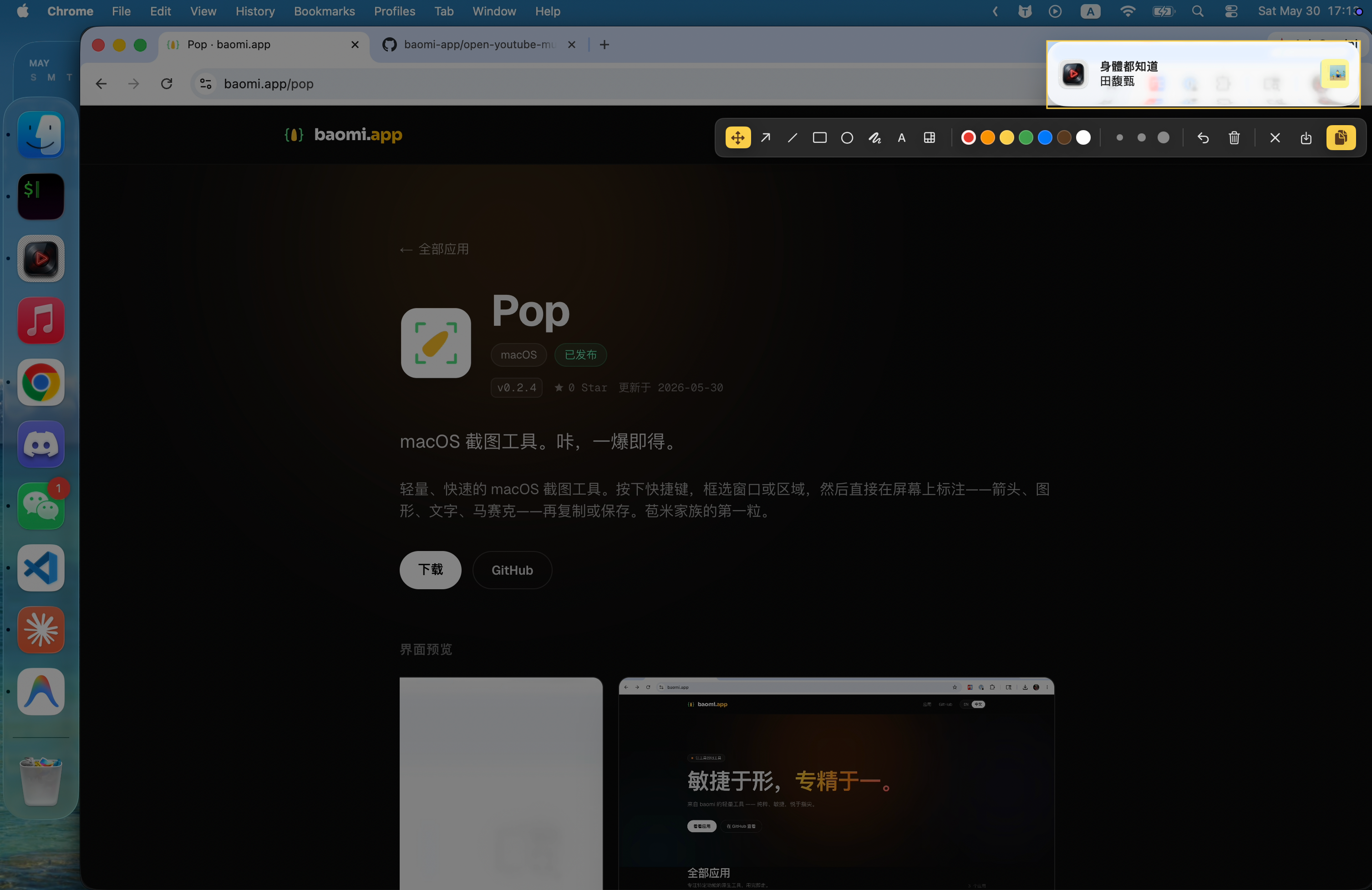Select the straight line tool
The height and width of the screenshot is (890, 1372).
pyautogui.click(x=793, y=138)
